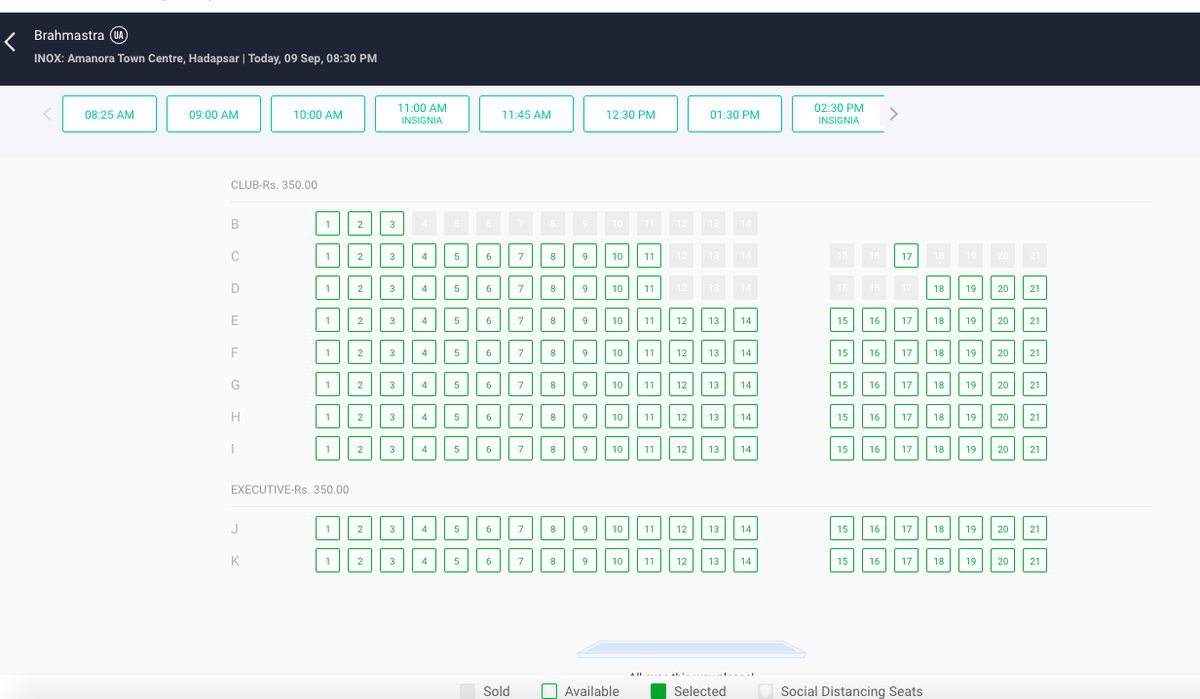Select seat 9 in row D
The height and width of the screenshot is (699, 1200).
click(584, 288)
